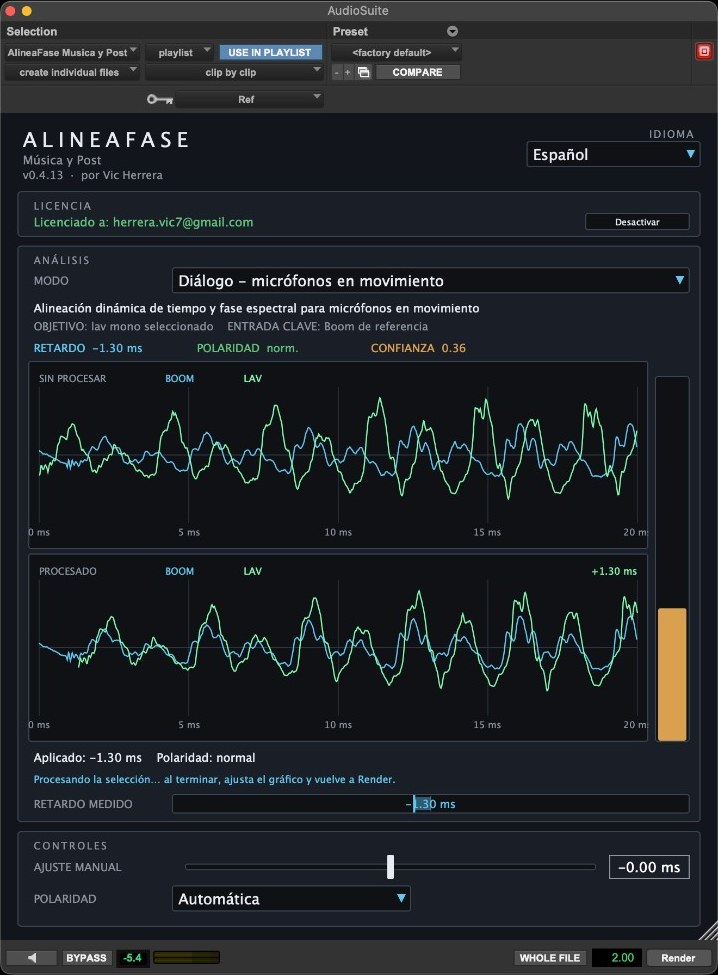The image size is (718, 975).
Task: Click the orange confidence meter bar
Action: pyautogui.click(x=672, y=675)
